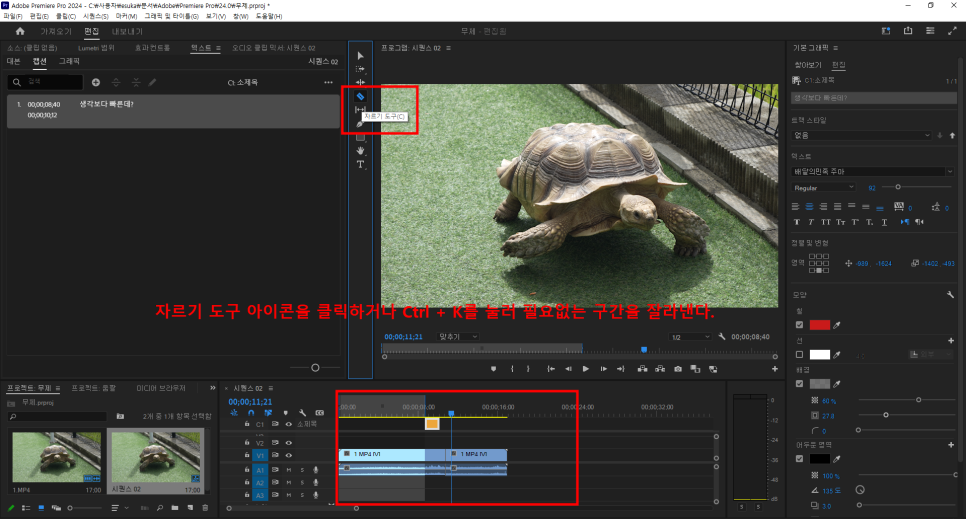Switch to 효과 컨트롤 tab
The height and width of the screenshot is (519, 966).
coord(152,48)
